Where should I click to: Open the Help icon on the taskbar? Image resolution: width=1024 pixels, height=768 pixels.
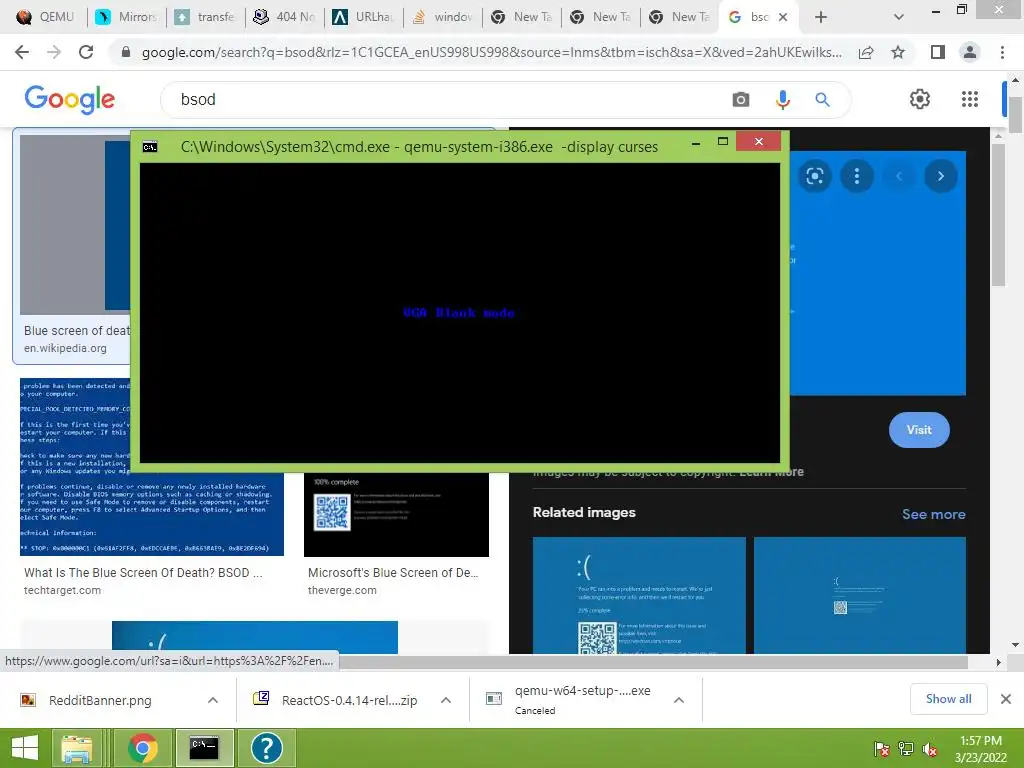[266, 748]
